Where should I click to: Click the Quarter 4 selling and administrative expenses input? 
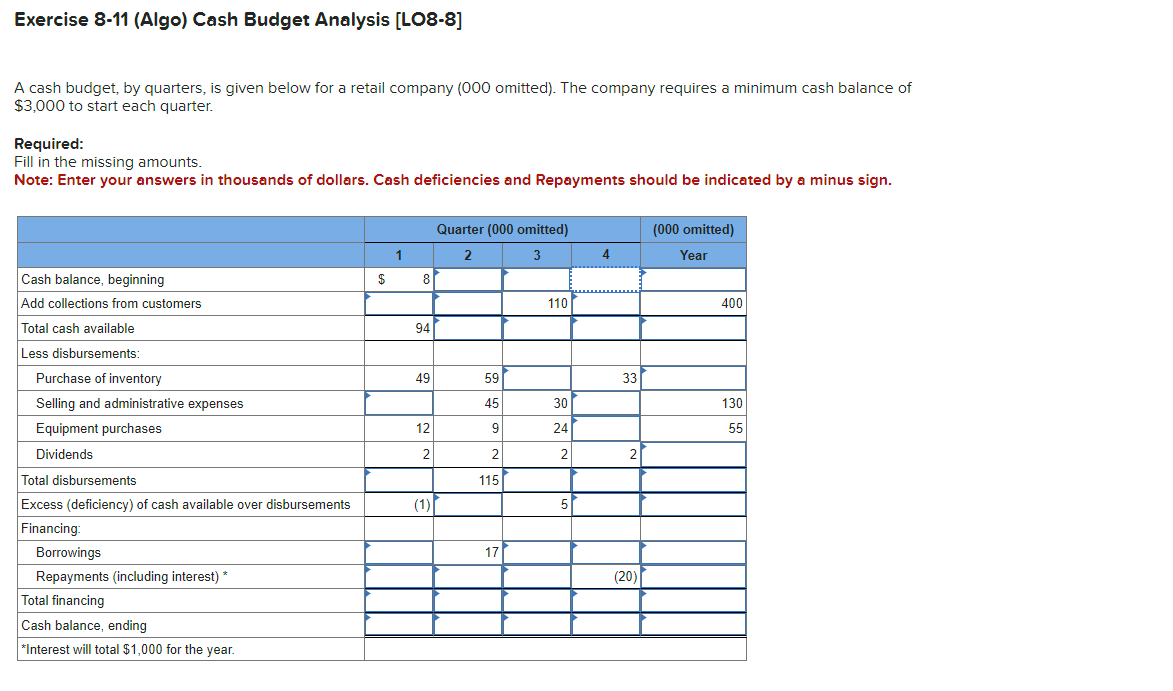605,403
